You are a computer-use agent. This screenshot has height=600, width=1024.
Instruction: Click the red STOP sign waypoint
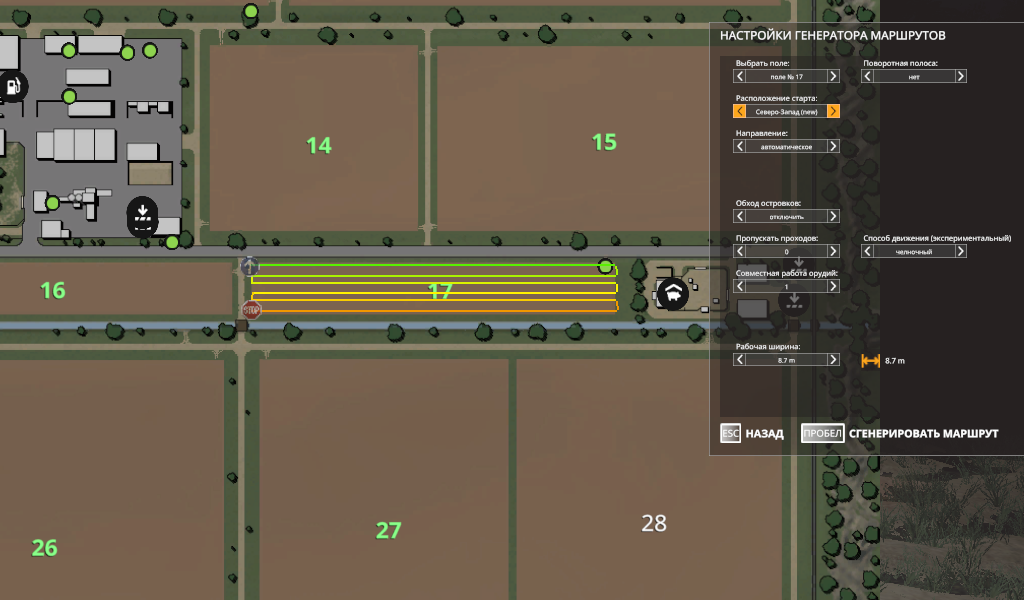(251, 309)
